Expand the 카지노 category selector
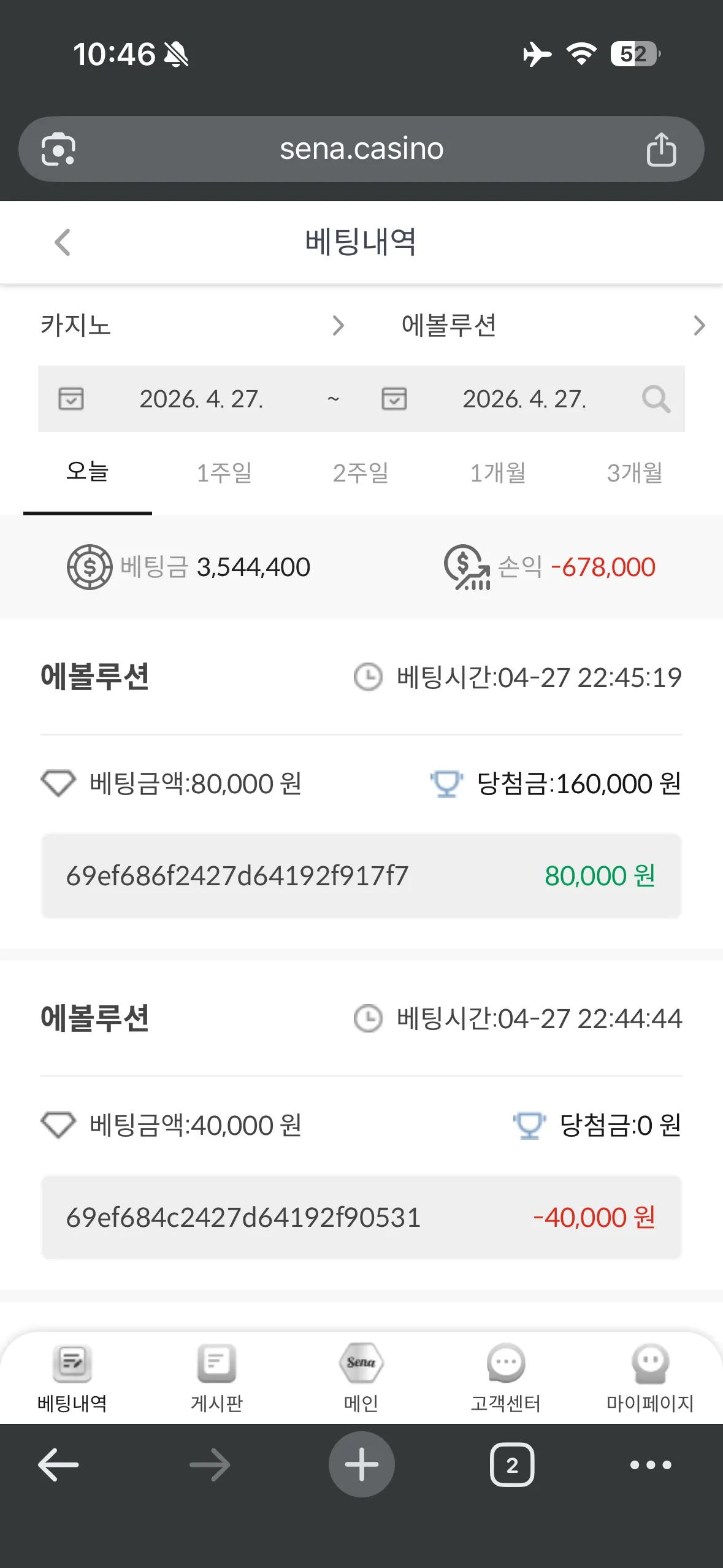The width and height of the screenshot is (723, 1568). [x=193, y=325]
